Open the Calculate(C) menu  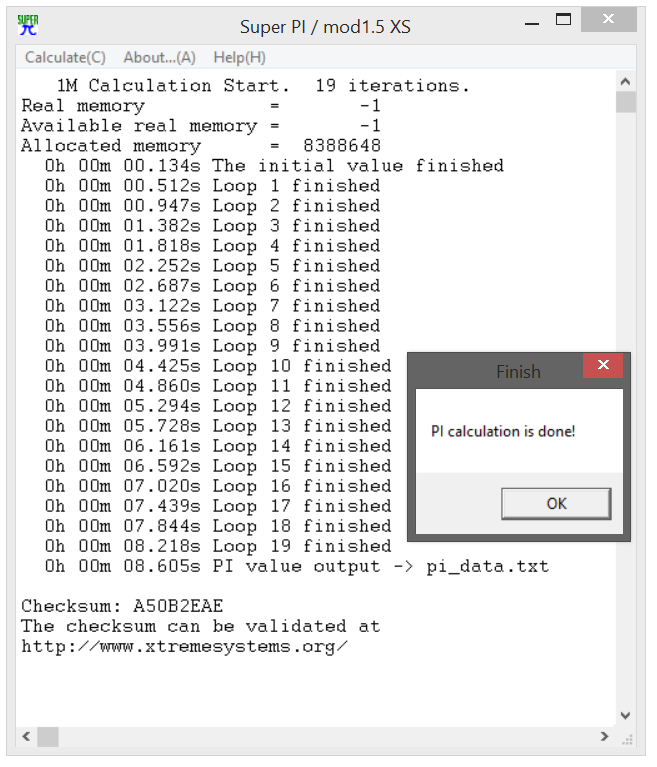(x=65, y=58)
